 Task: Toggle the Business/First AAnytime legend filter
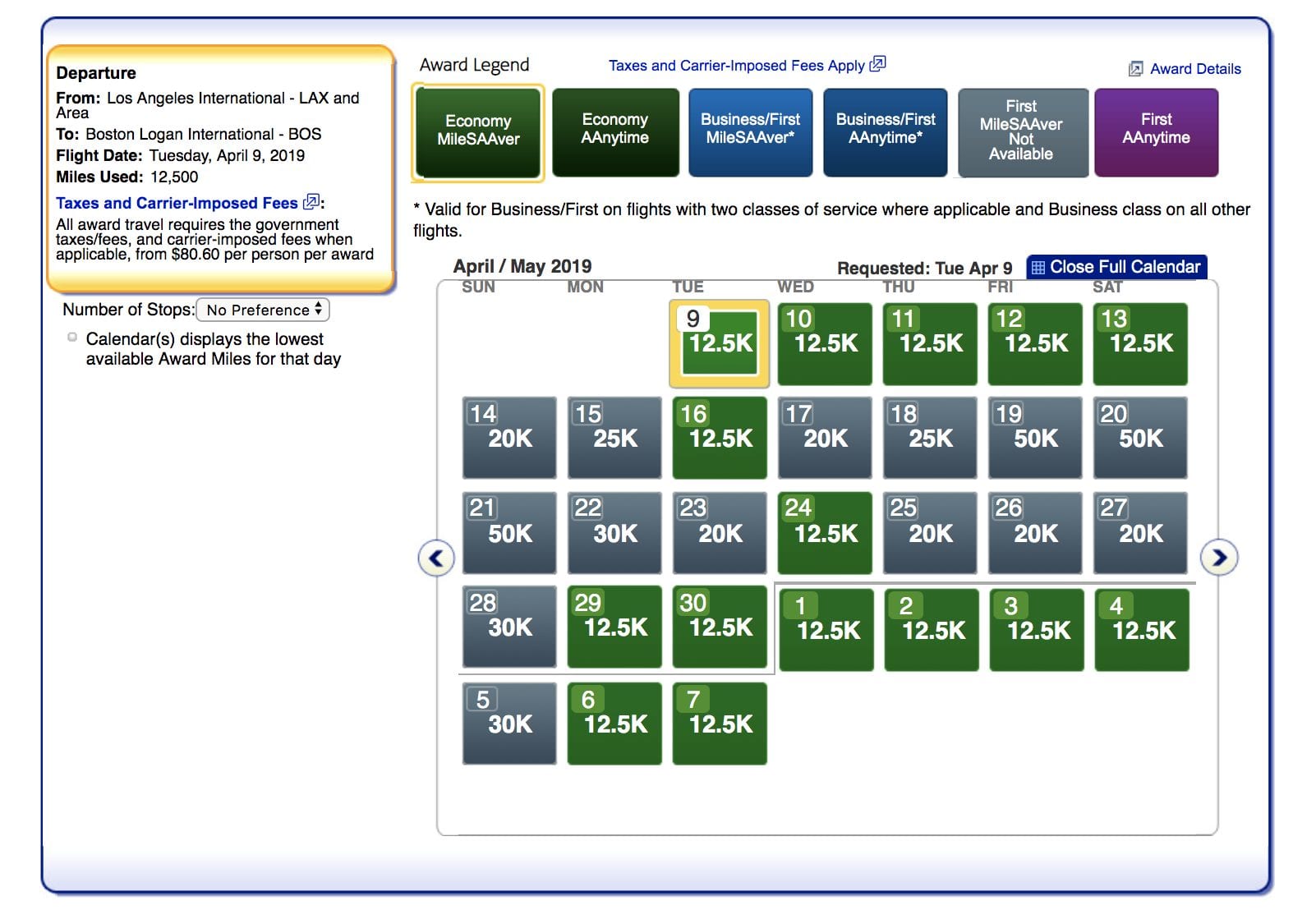pos(885,131)
